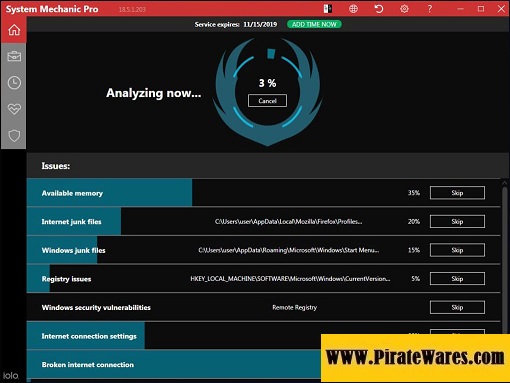Open the ActiveCare clock icon in sidebar
This screenshot has height=383, width=510.
coord(14,83)
